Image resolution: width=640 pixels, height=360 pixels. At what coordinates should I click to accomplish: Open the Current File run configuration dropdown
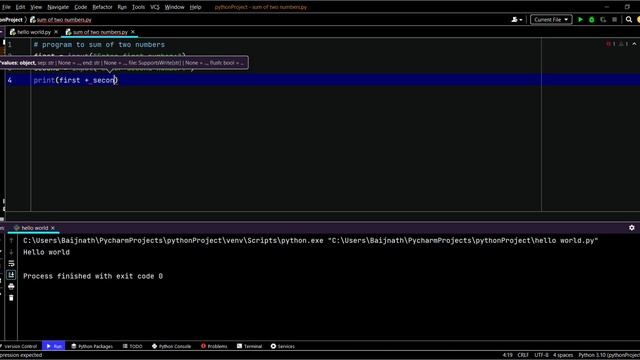pos(551,20)
